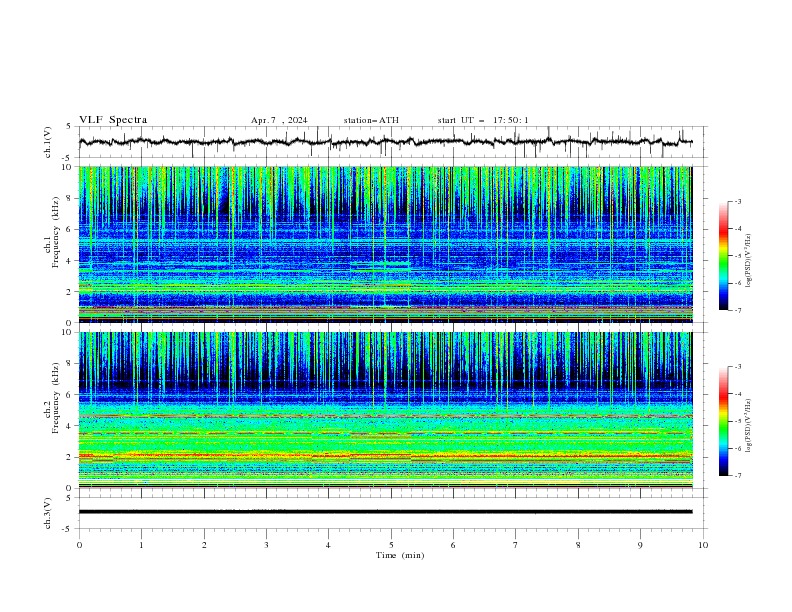Click the ch.1 PSD color scale bar
792x612 pixels.
pyautogui.click(x=723, y=255)
